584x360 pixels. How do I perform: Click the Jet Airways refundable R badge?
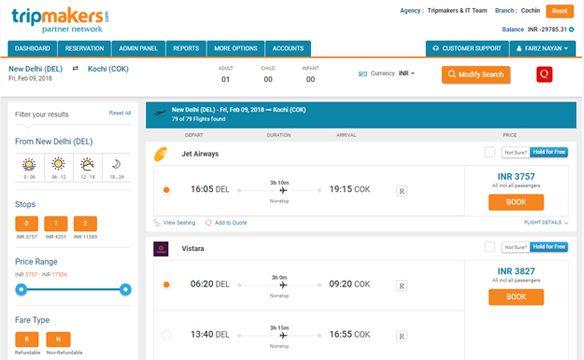pos(402,191)
